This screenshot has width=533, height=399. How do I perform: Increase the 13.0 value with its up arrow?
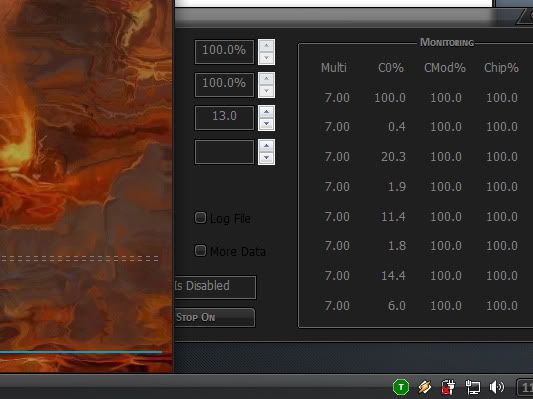pos(266,112)
